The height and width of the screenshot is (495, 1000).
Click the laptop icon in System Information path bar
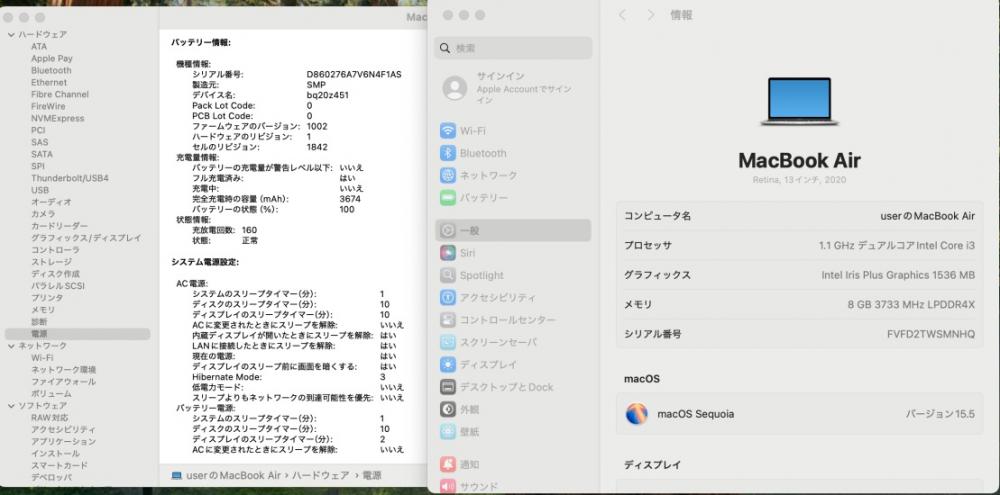click(177, 476)
